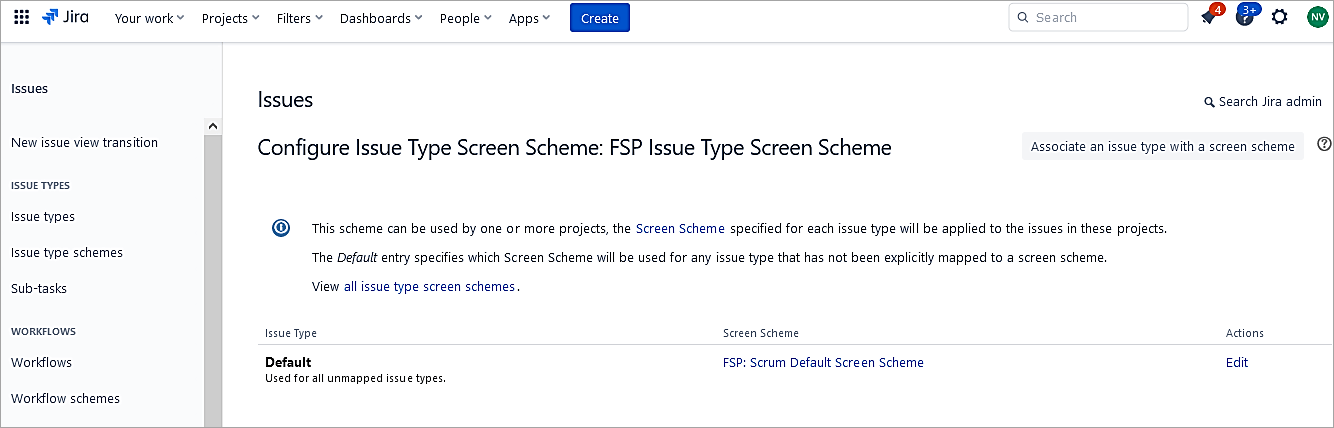Open the help question mark icon
Image resolution: width=1334 pixels, height=428 pixels.
[x=1244, y=18]
